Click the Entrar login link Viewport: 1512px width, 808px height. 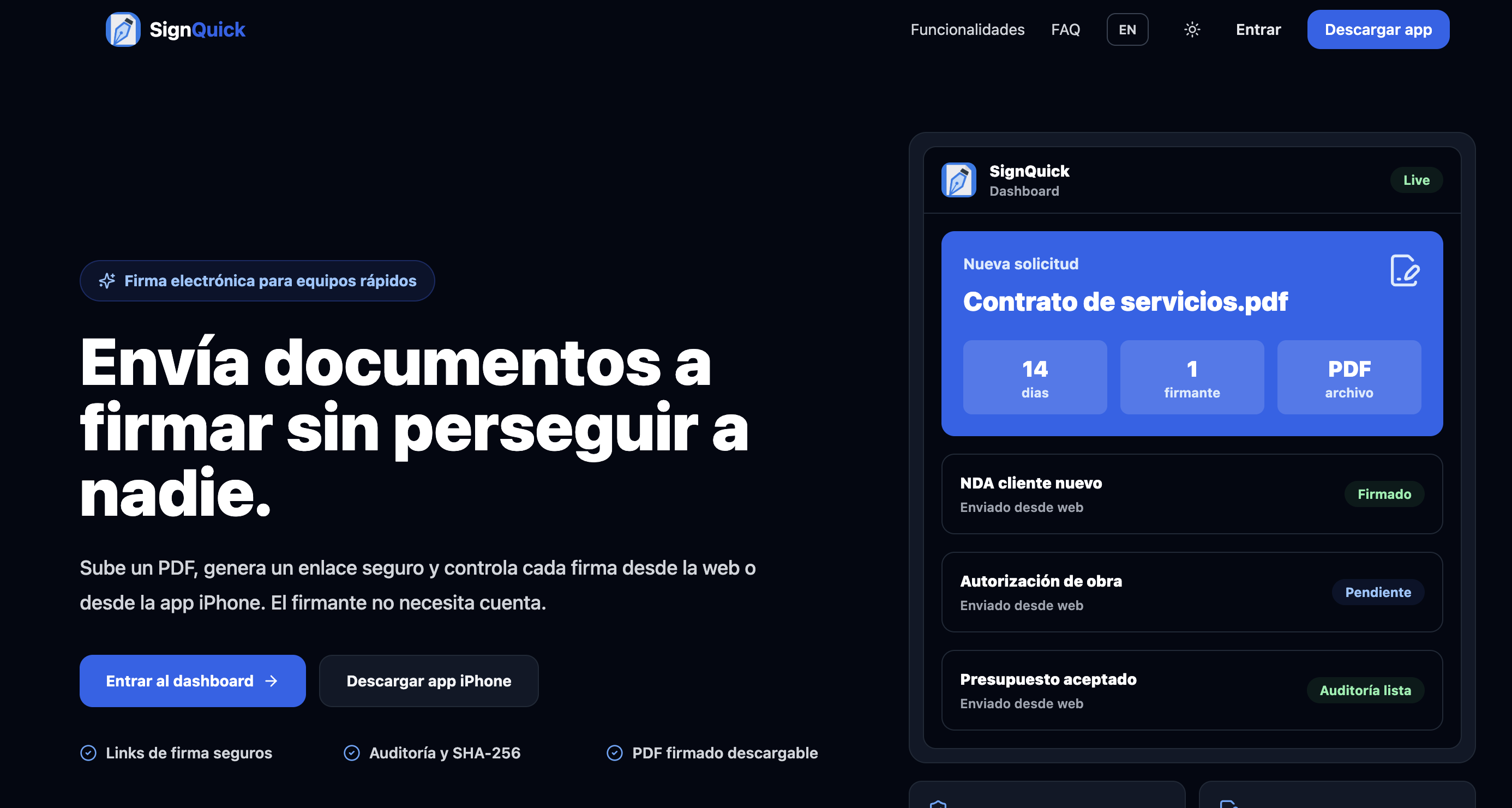tap(1258, 29)
